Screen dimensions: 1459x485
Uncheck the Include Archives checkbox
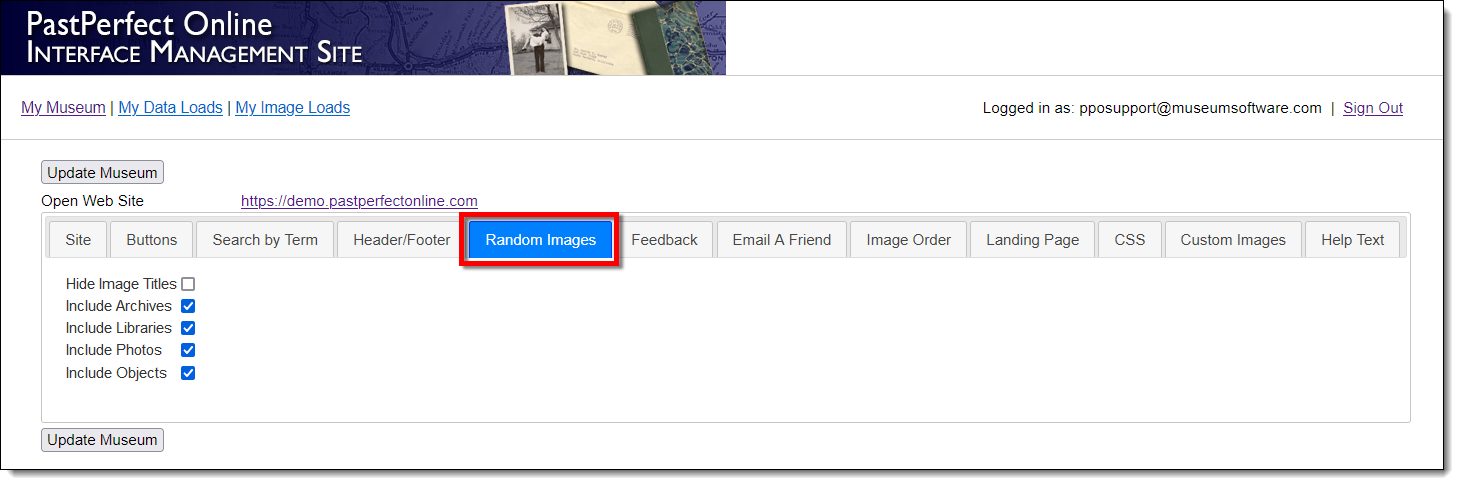click(188, 306)
